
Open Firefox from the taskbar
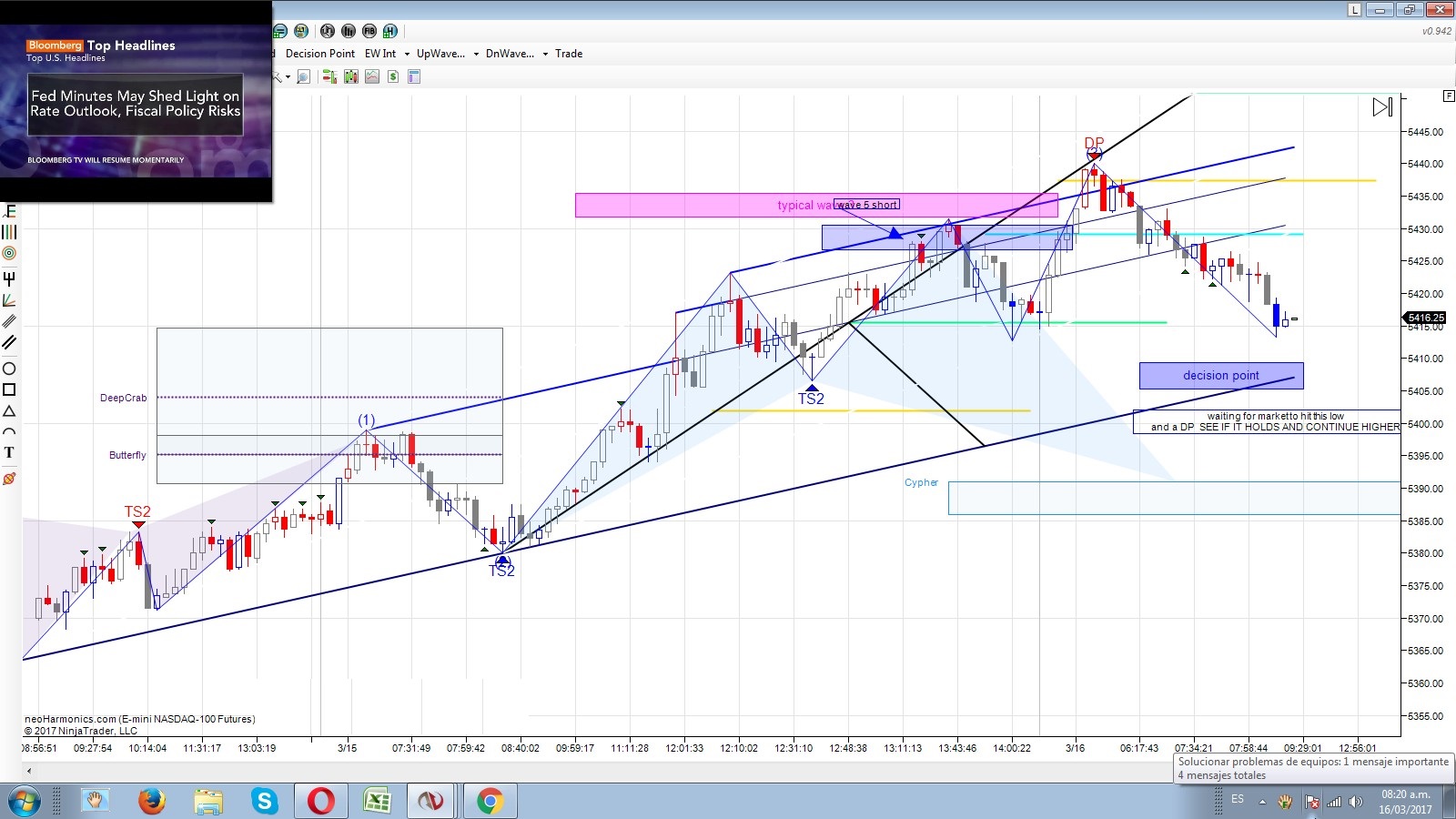click(152, 802)
